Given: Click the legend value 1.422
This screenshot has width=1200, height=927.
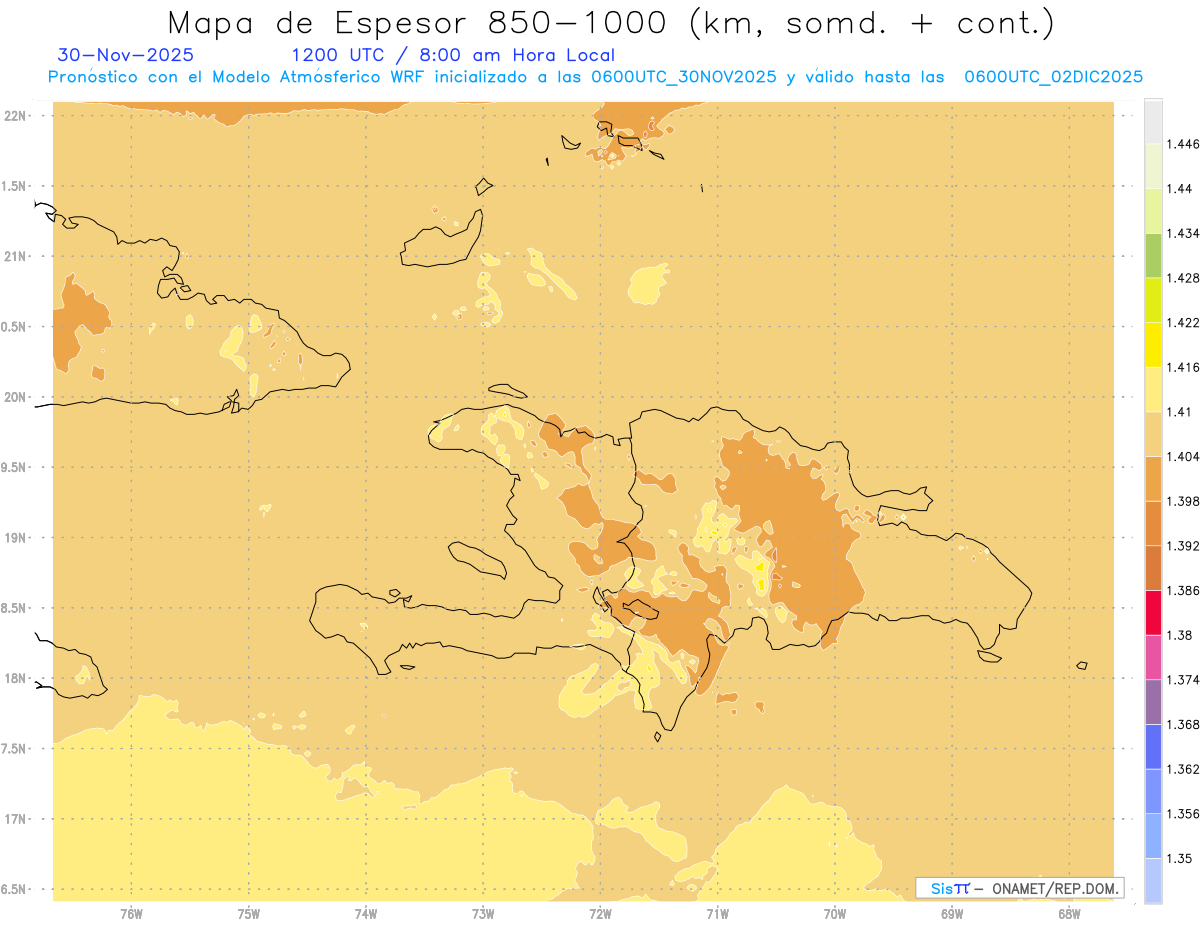Looking at the screenshot, I should point(1182,322).
